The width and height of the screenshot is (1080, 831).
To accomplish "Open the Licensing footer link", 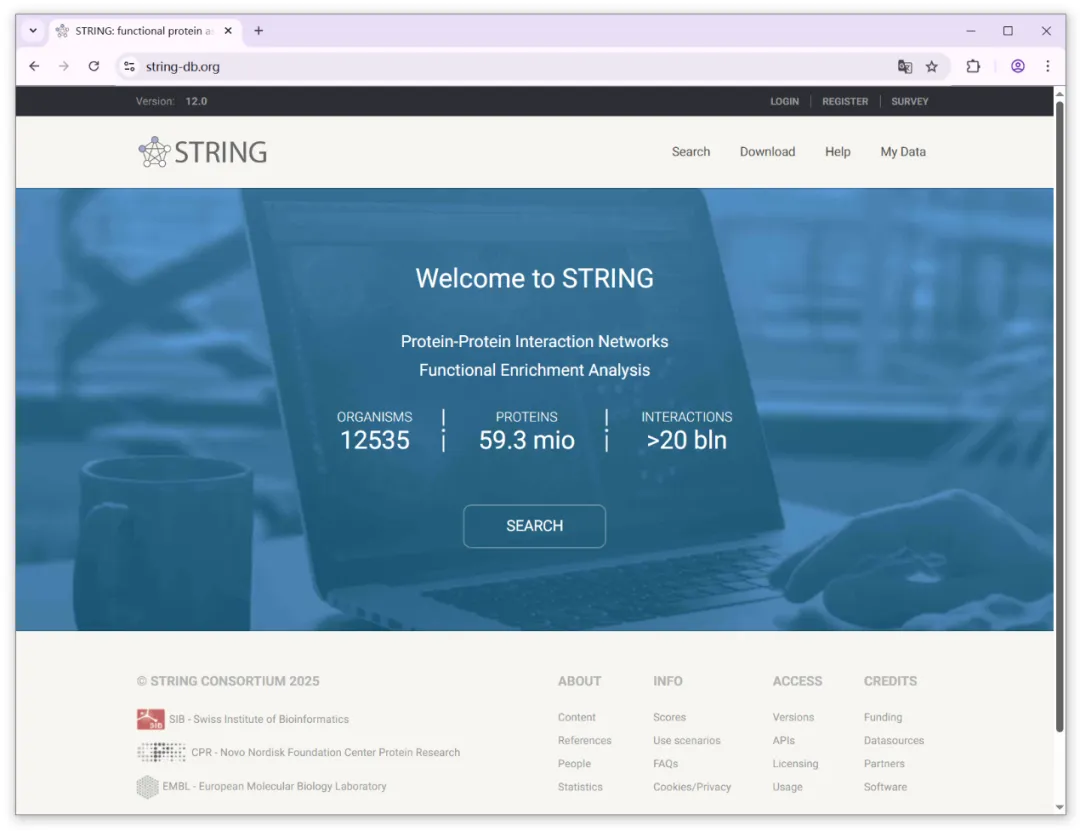I will 796,763.
